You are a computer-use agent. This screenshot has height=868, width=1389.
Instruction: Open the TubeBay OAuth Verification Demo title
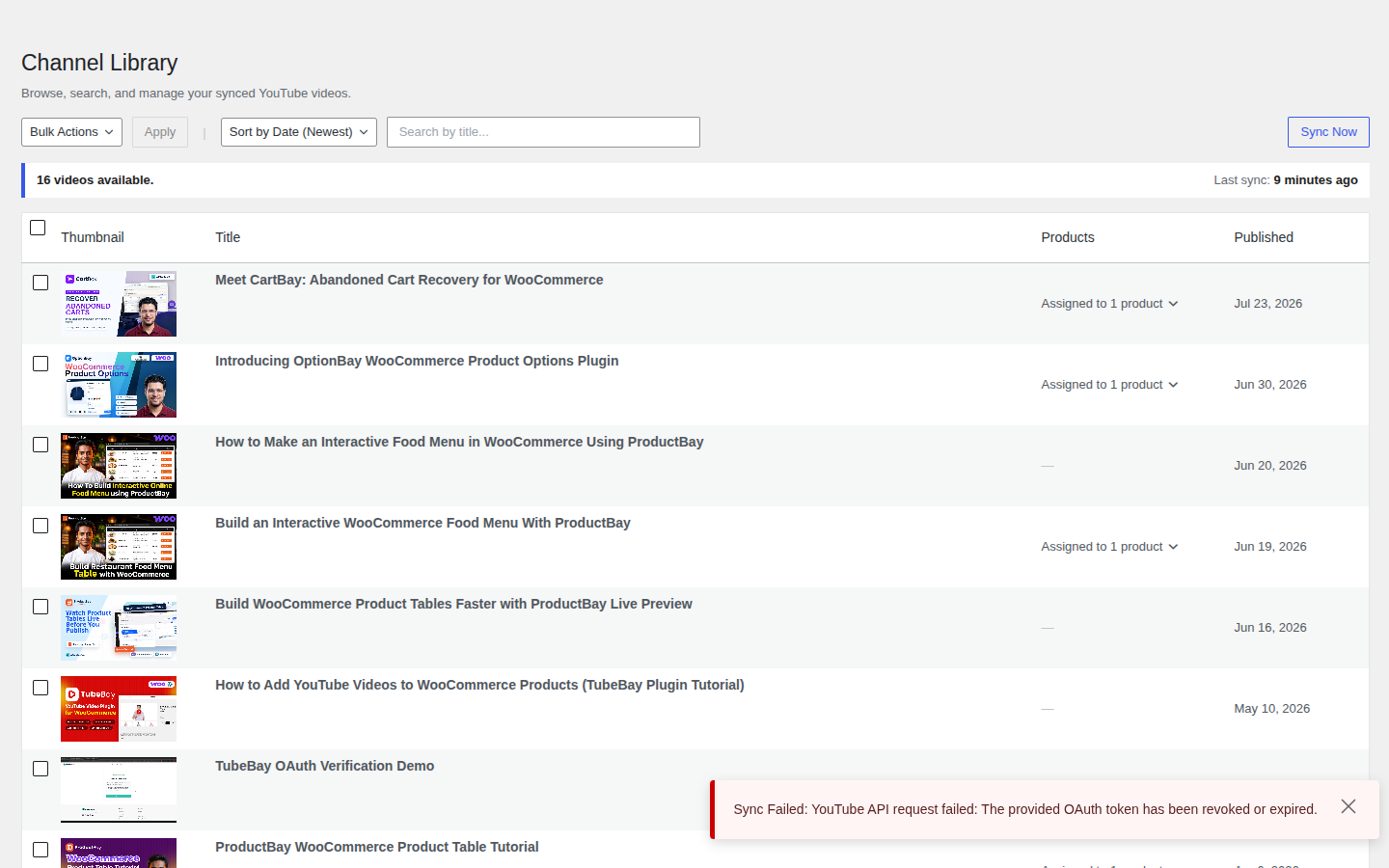pyautogui.click(x=324, y=766)
